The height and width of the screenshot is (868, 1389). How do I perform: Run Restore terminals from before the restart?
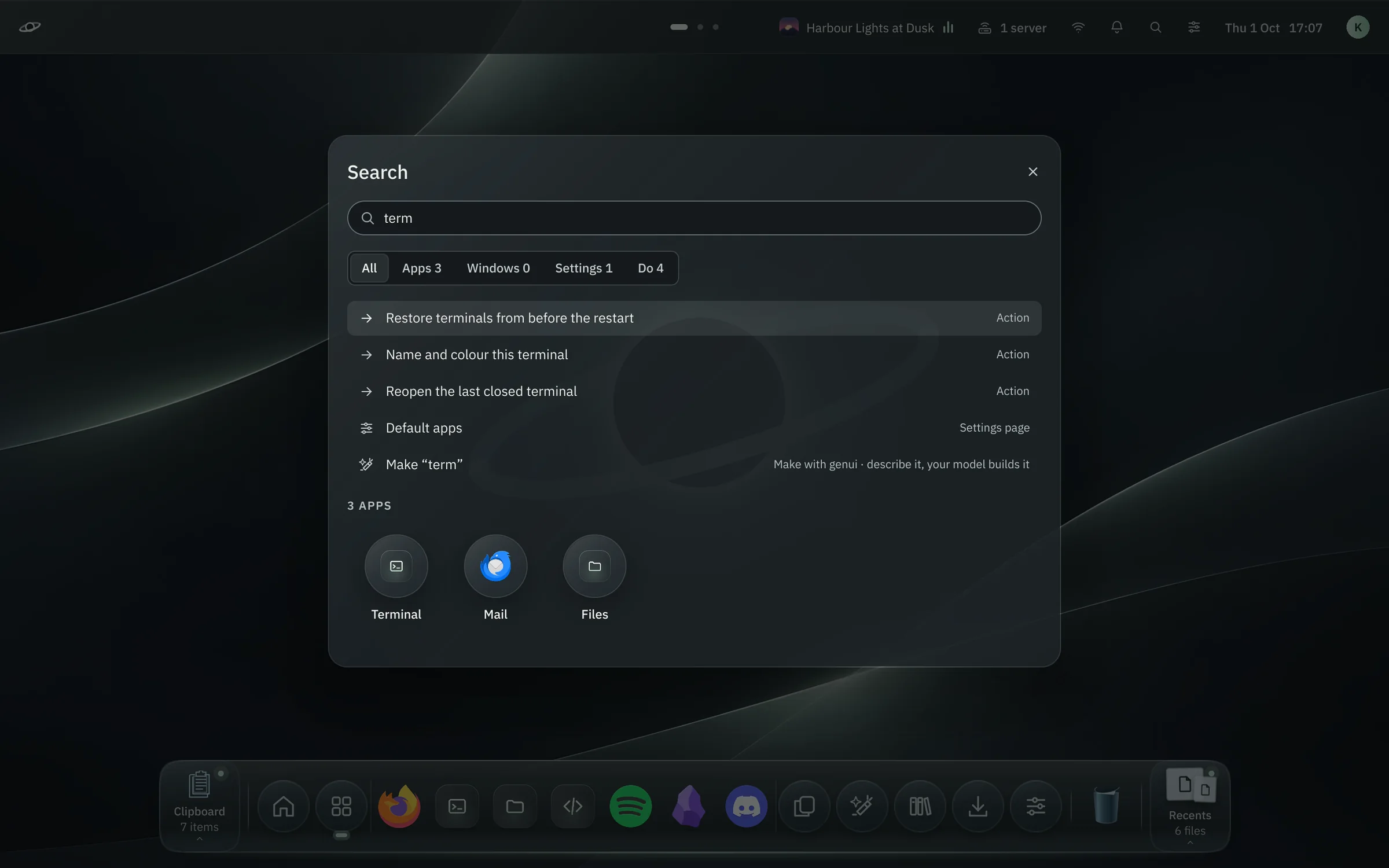pyautogui.click(x=694, y=318)
